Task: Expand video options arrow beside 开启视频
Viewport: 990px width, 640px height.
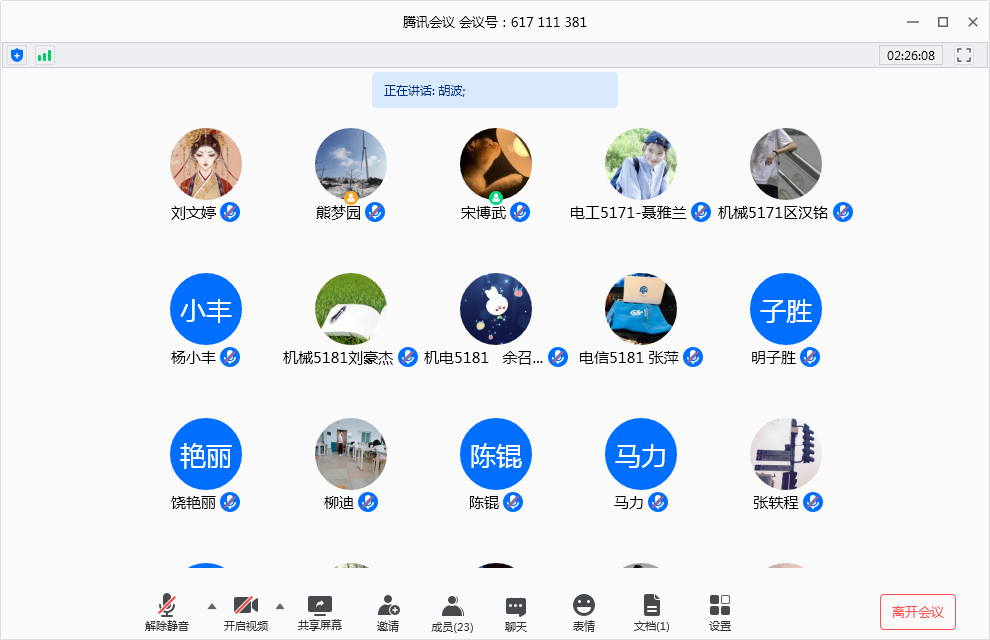Action: [280, 605]
